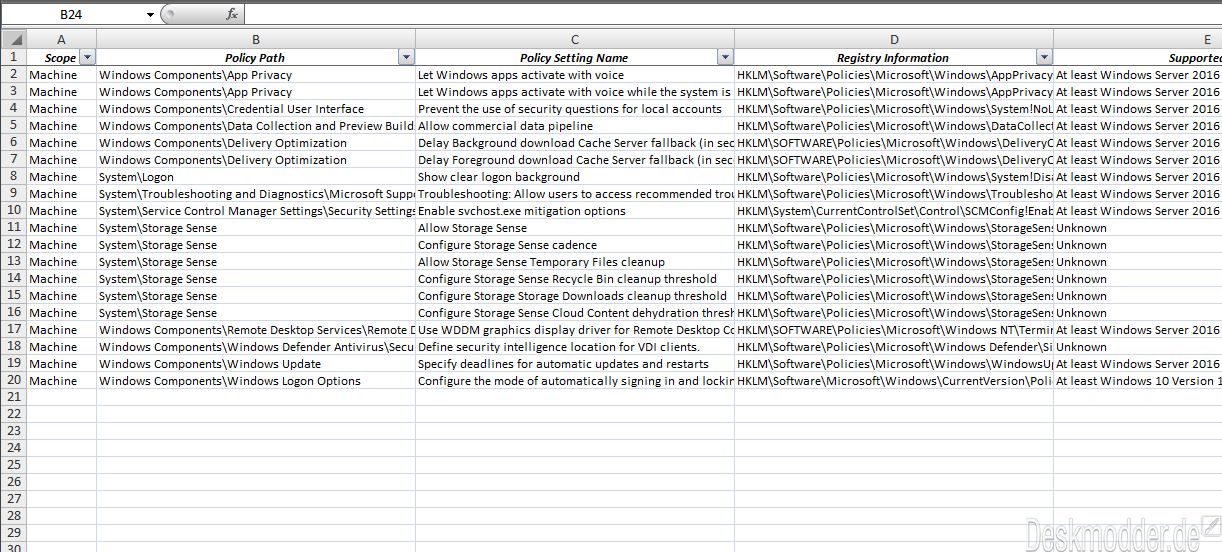Select row 29 header
This screenshot has height=552, width=1222.
[x=13, y=534]
